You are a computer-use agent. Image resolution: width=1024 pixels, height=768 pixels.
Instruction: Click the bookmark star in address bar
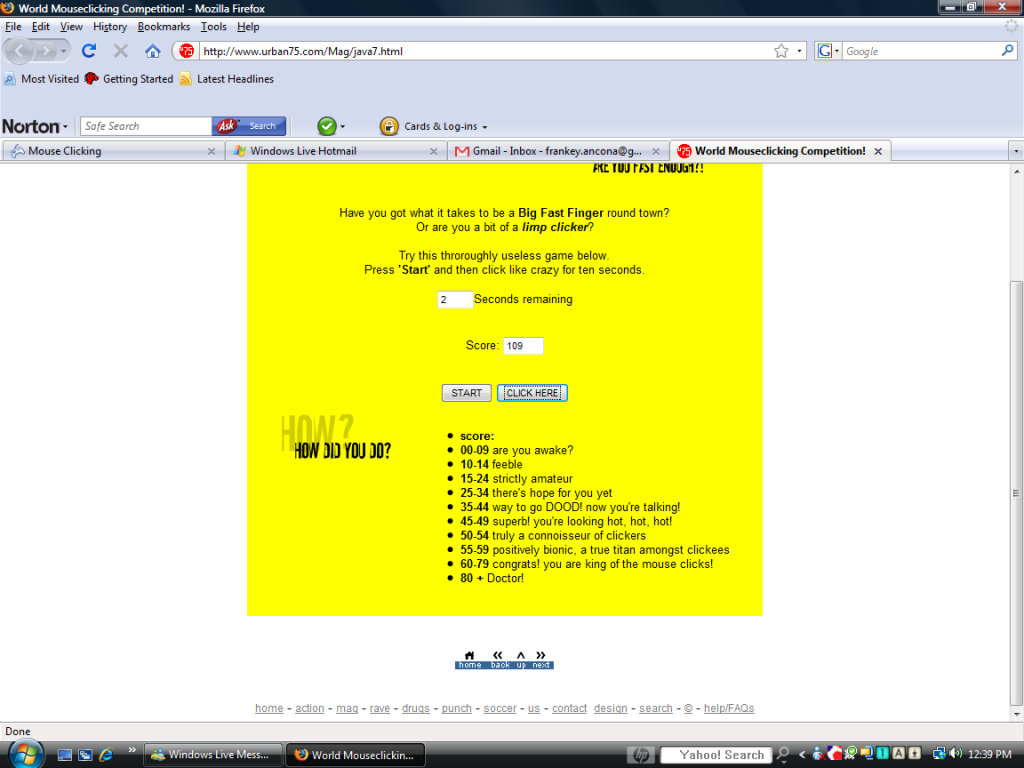click(x=781, y=51)
